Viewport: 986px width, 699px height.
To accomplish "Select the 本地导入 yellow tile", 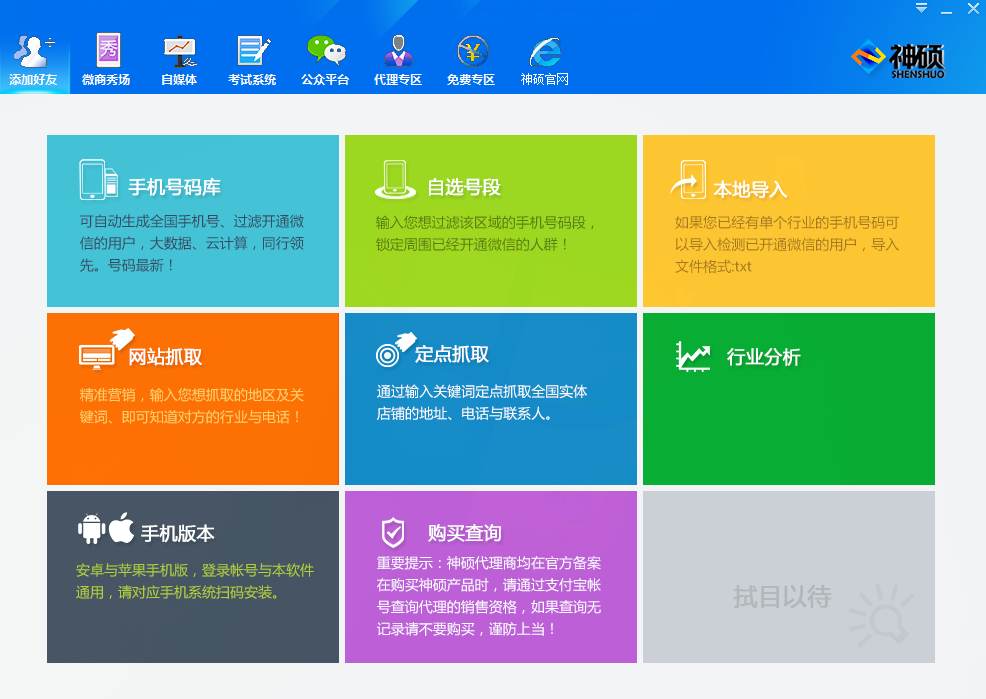I will click(x=788, y=221).
